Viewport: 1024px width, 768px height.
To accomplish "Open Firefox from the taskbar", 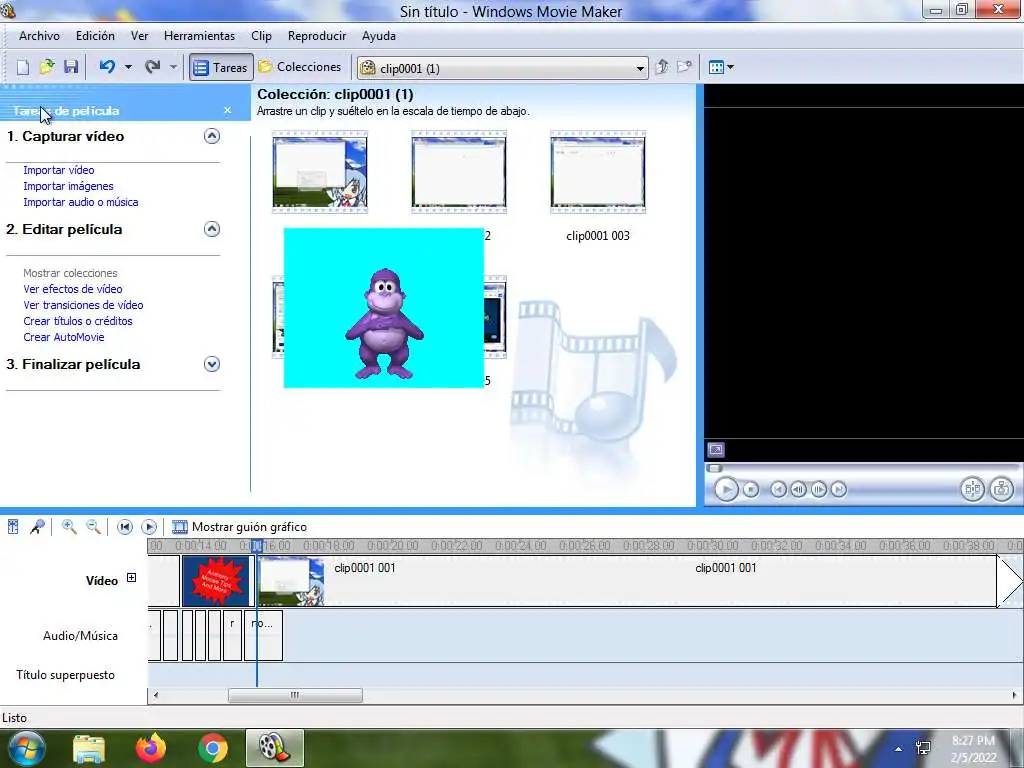I will coord(151,748).
